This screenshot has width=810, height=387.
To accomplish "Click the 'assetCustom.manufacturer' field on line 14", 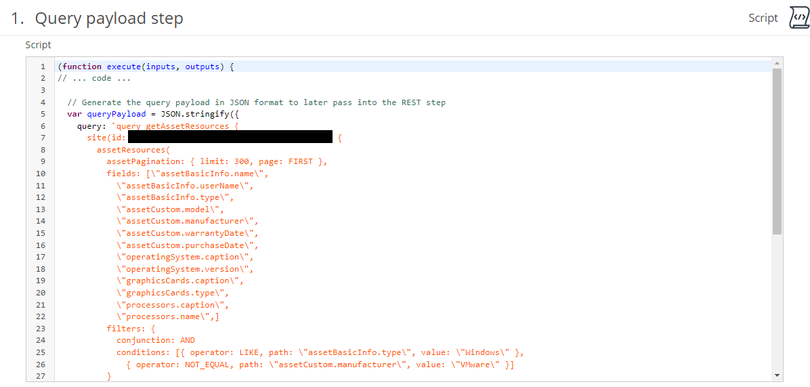I will [188, 221].
